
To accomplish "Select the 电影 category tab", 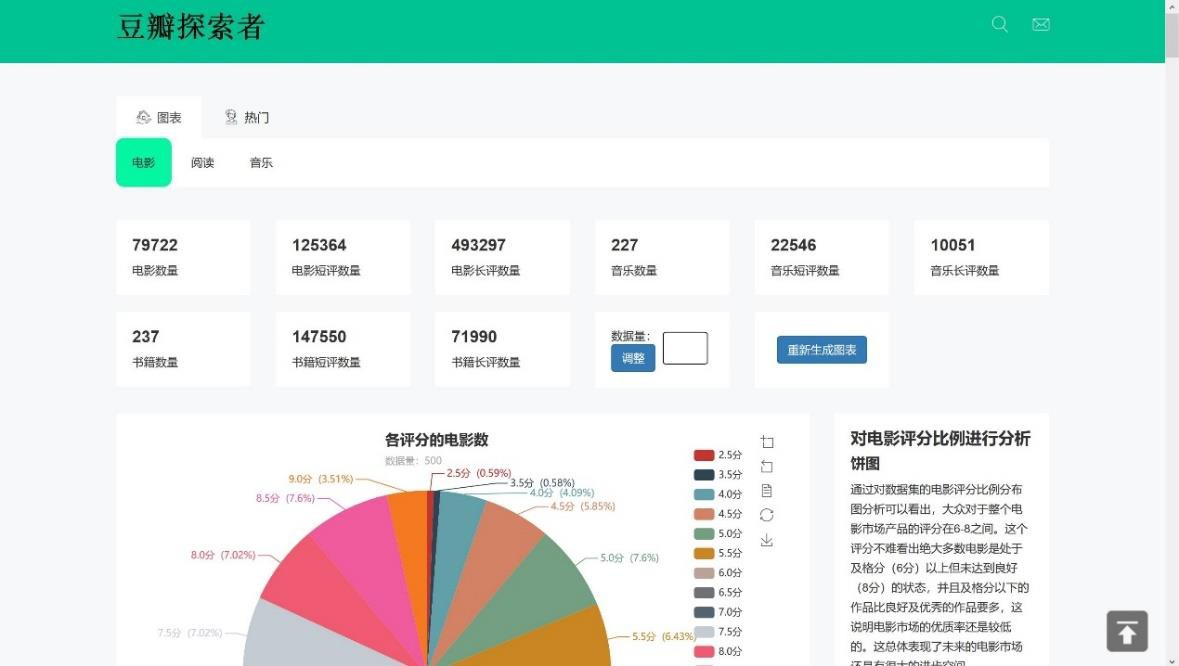I will [x=144, y=162].
